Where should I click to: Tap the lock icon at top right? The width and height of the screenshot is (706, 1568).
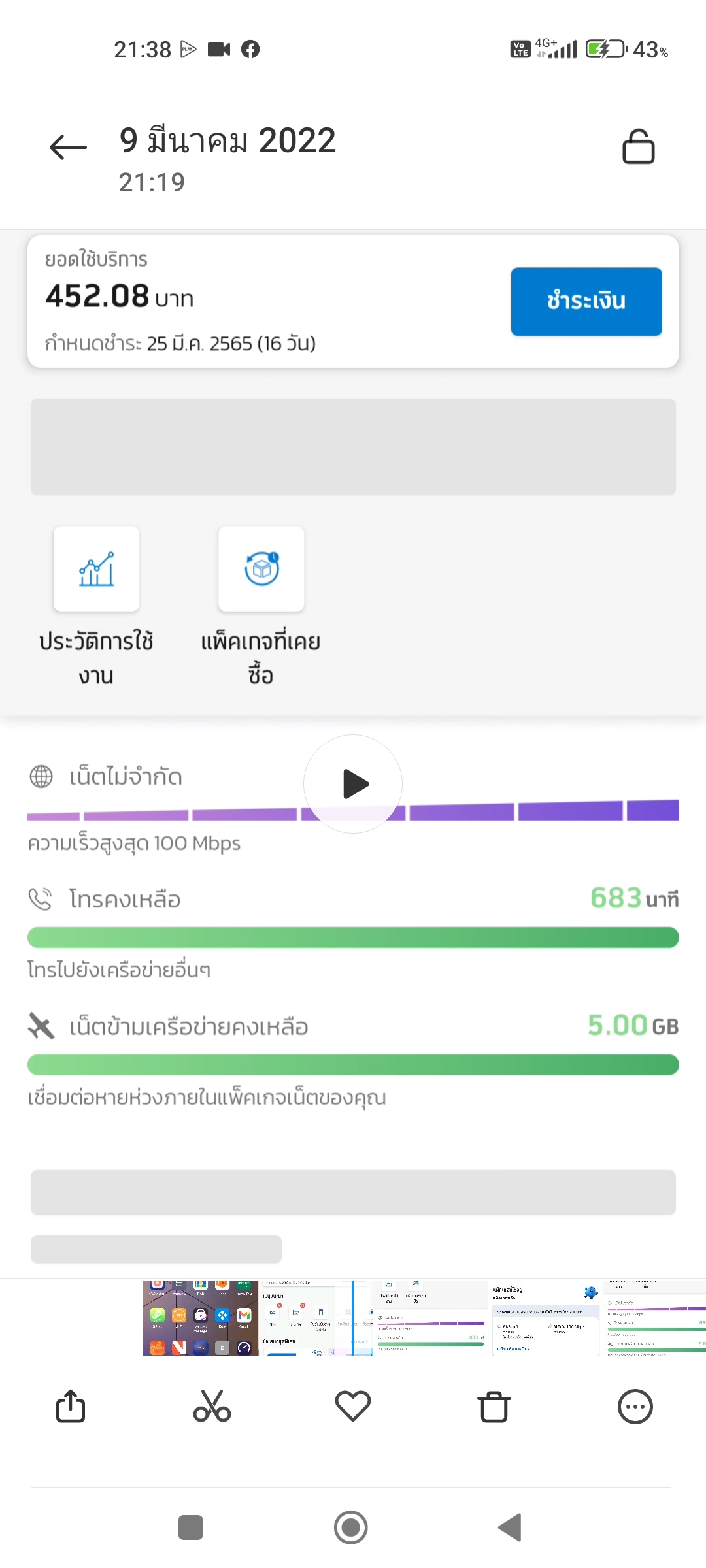click(638, 146)
